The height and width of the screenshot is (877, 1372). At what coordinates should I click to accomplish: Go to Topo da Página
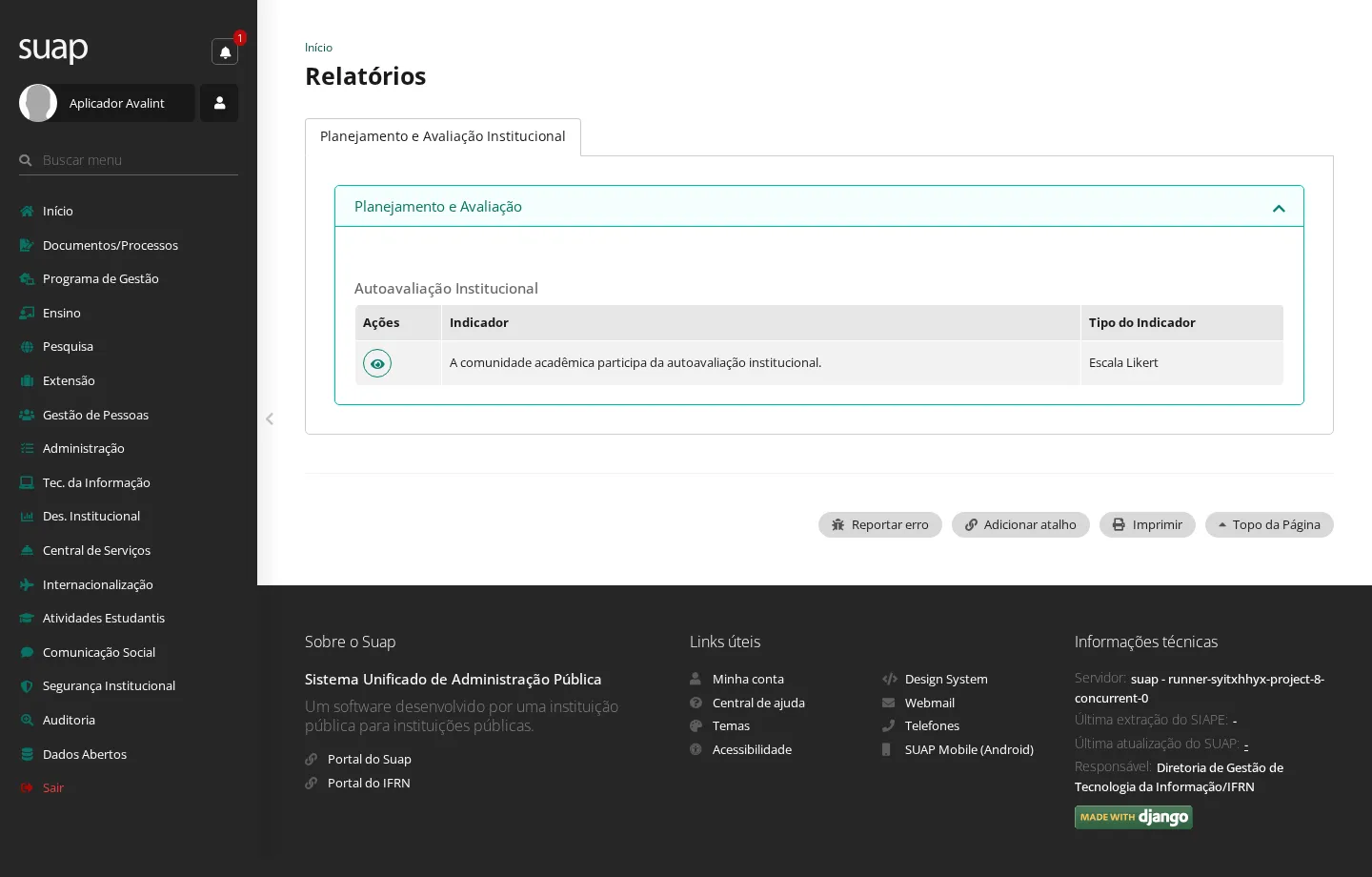click(x=1269, y=524)
